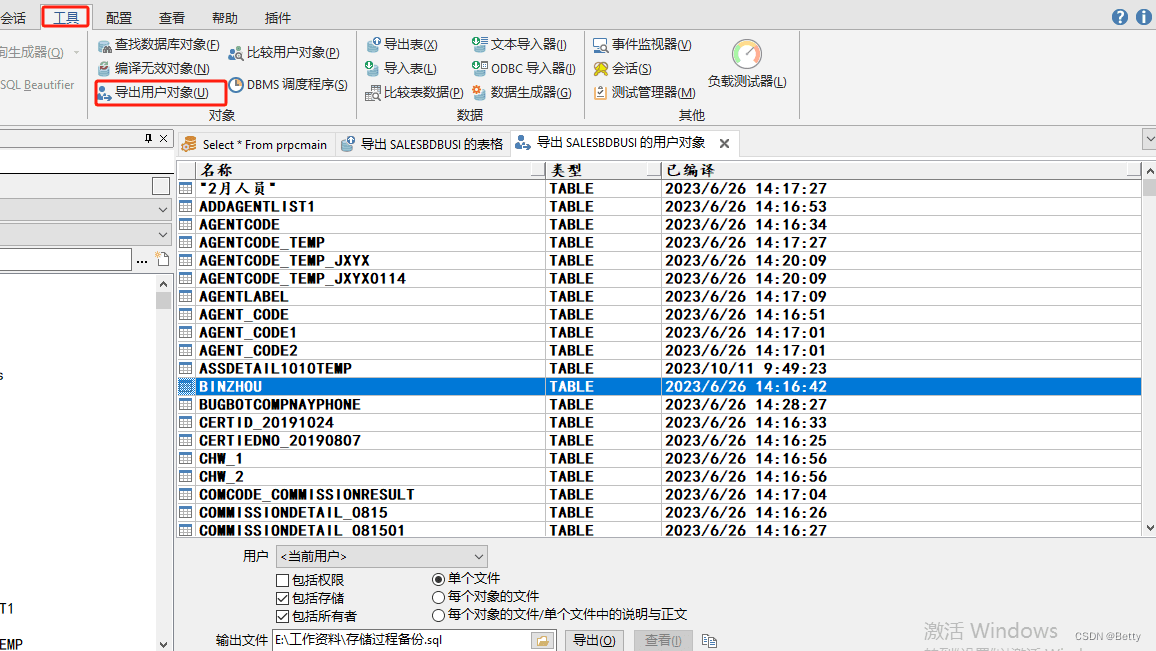Open the ODBC导入器 importer

click(x=523, y=68)
